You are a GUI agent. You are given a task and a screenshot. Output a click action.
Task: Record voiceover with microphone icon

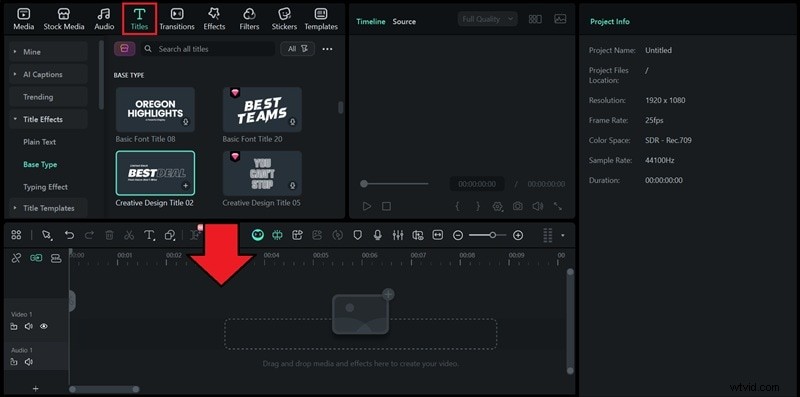(378, 235)
